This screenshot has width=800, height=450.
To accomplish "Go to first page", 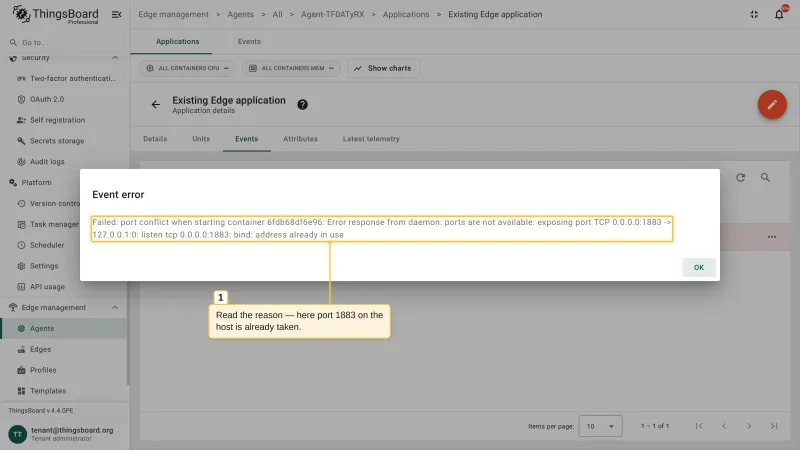I will coord(699,426).
